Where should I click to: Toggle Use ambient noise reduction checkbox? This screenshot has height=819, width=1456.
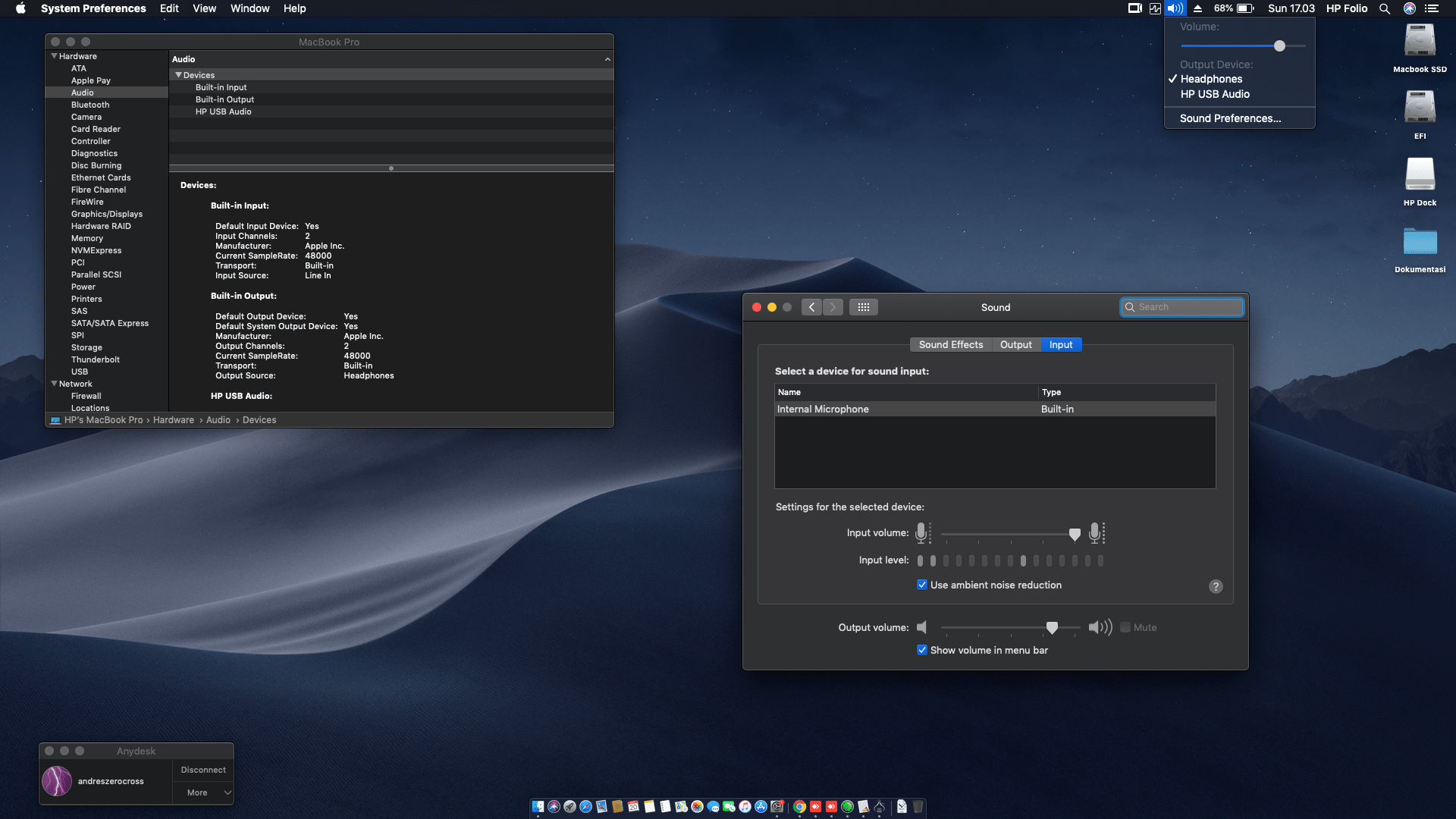922,585
